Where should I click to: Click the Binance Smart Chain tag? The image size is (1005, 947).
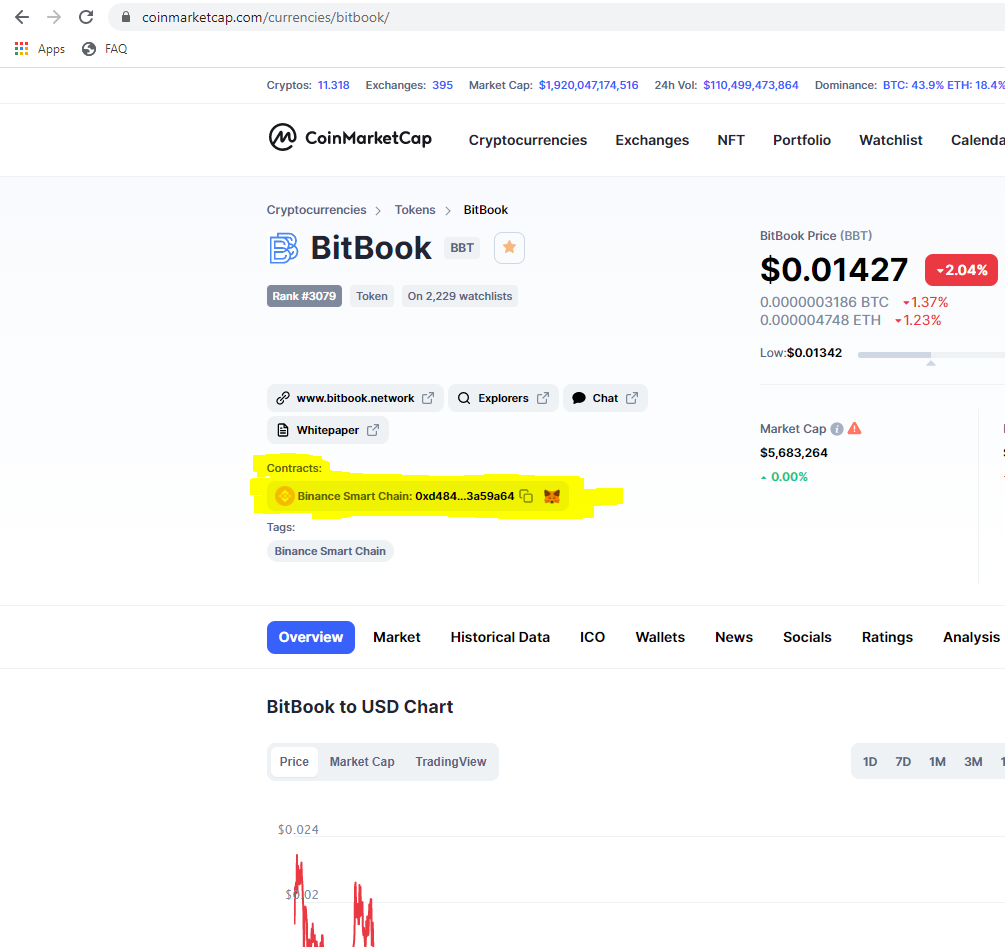[330, 551]
